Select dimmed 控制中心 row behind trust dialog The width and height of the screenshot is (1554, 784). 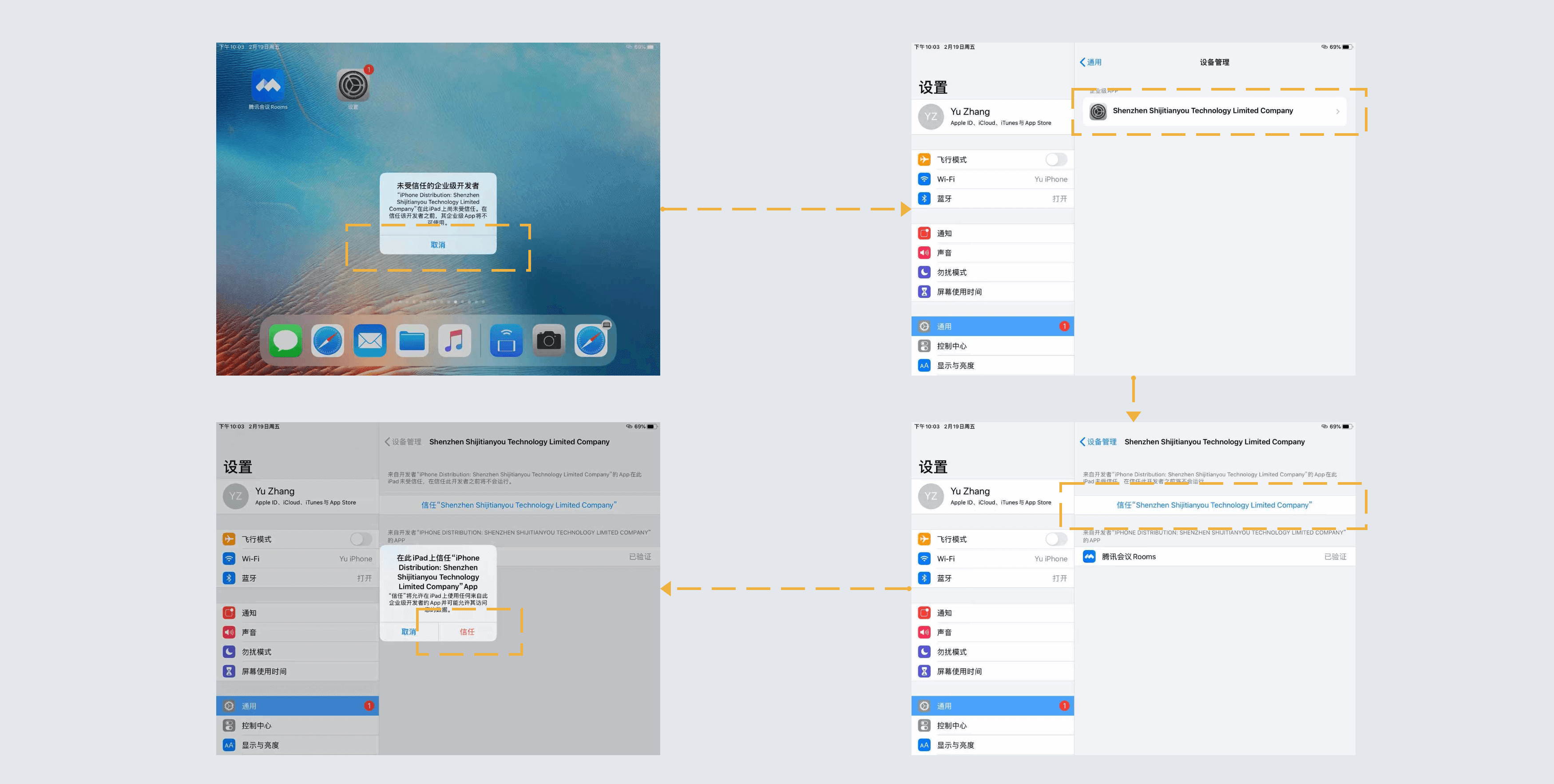pyautogui.click(x=297, y=725)
